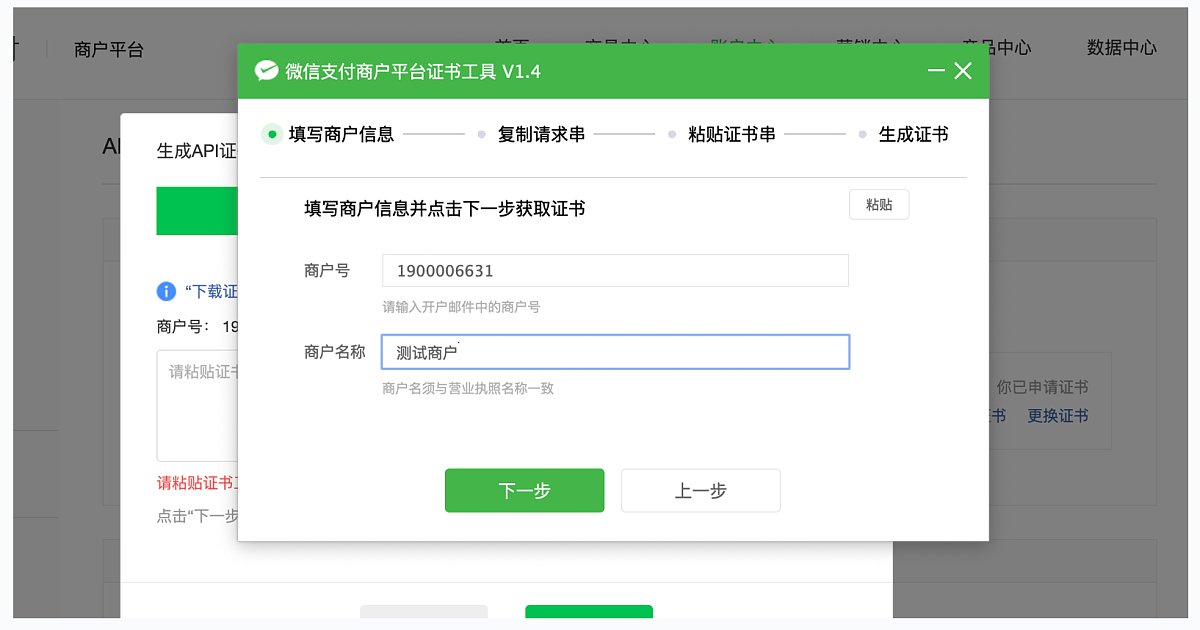Click the 你已申请证书 text in background

point(1042,387)
